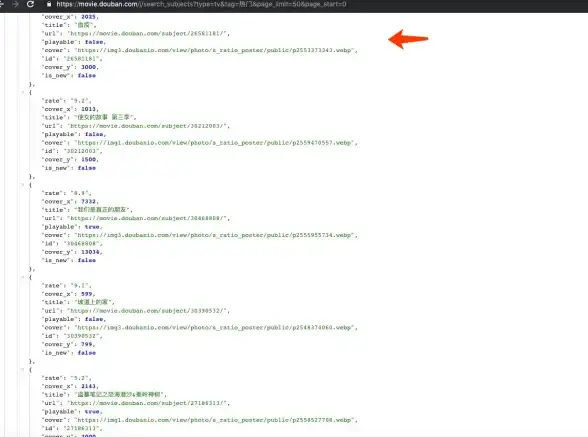588x437 pixels.
Task: Click playable true below subject/30468808 url
Action: coord(72,227)
